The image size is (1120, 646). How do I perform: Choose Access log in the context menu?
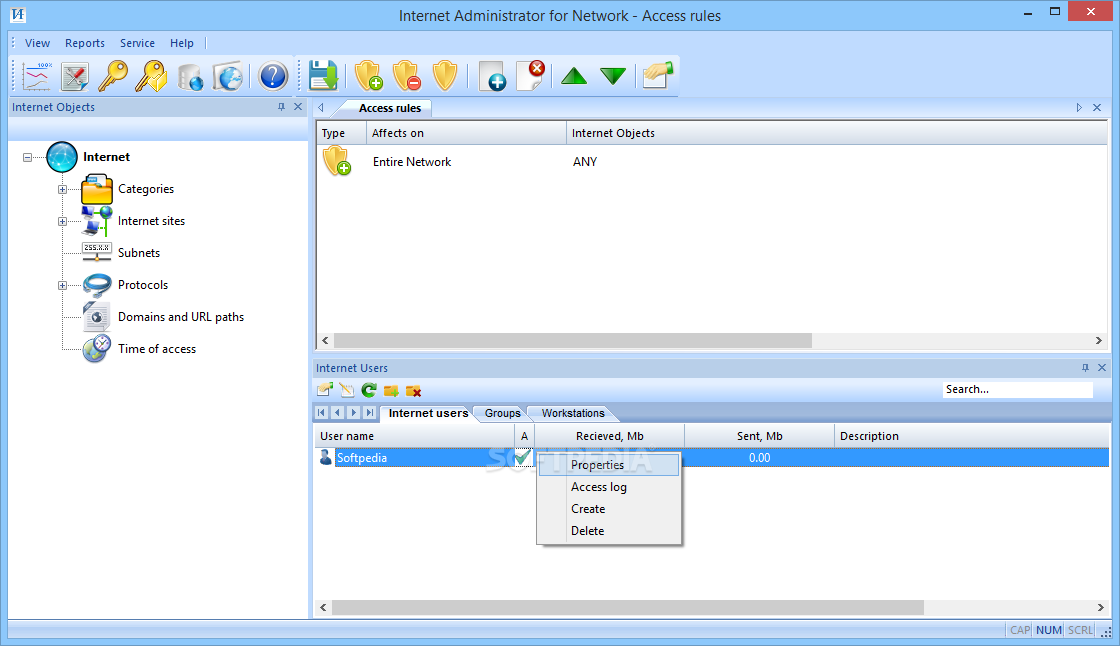coord(609,487)
